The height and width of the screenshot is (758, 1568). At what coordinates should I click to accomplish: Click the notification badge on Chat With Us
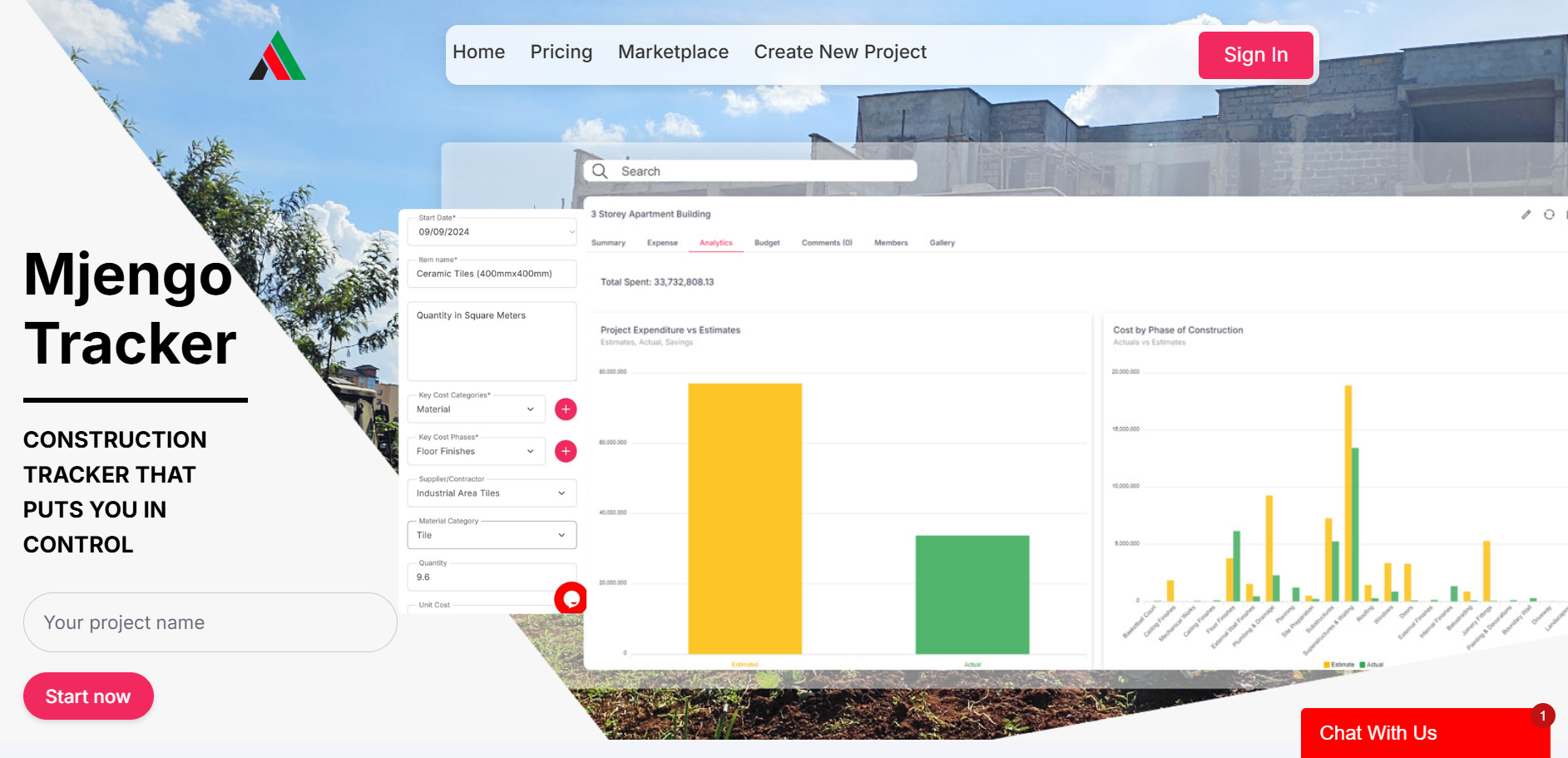pos(1543,715)
